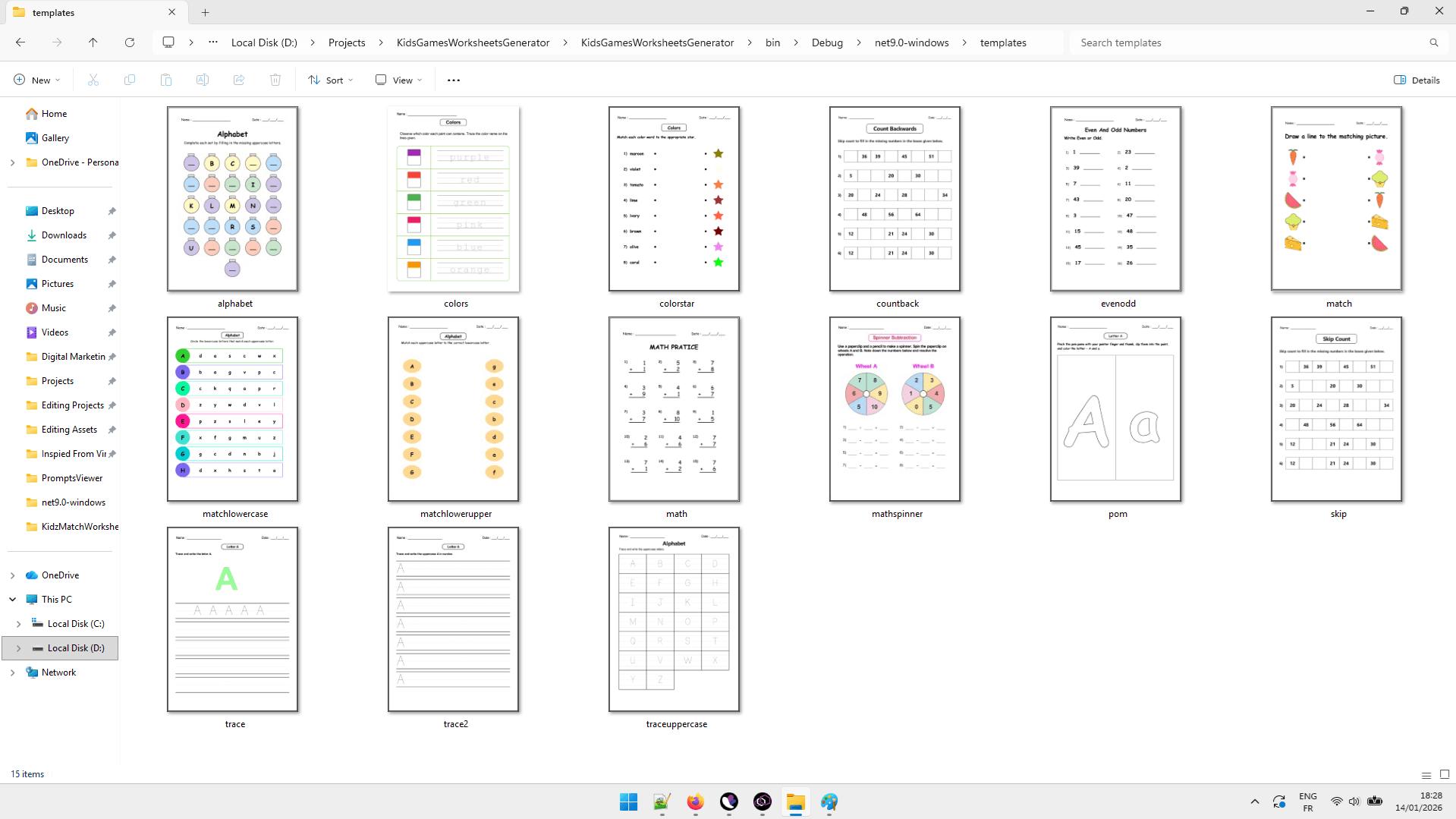Collapse the This PC tree item
The image size is (1456, 819).
(x=12, y=599)
